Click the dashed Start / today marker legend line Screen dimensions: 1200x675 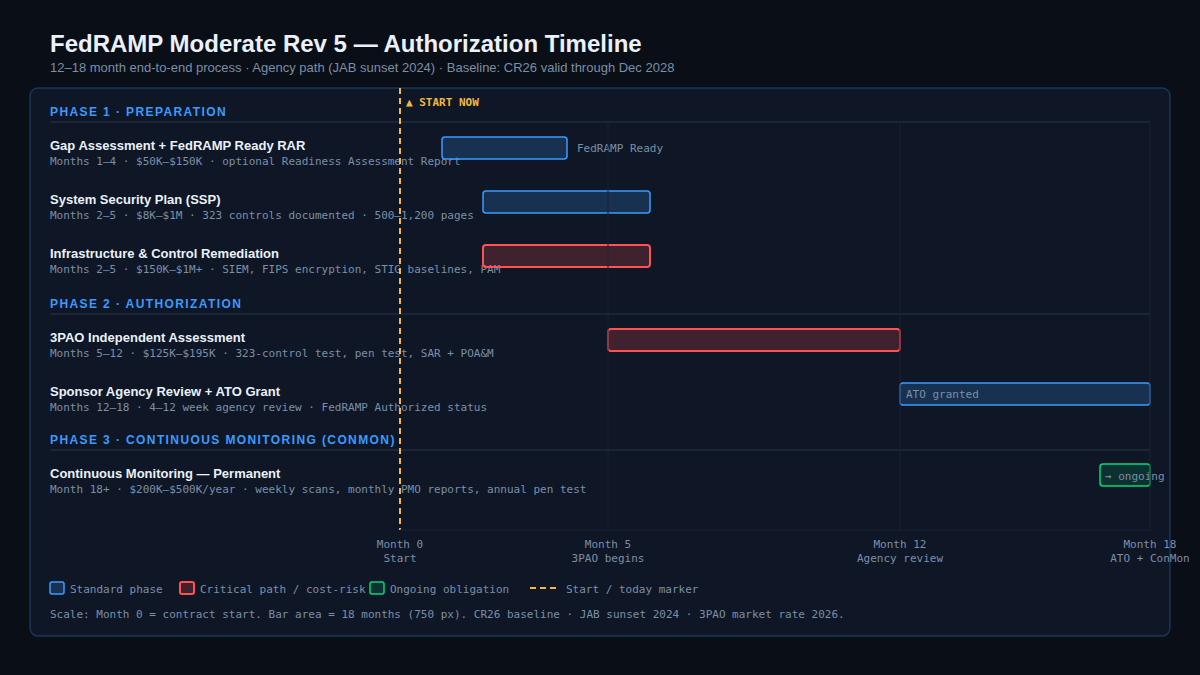543,588
